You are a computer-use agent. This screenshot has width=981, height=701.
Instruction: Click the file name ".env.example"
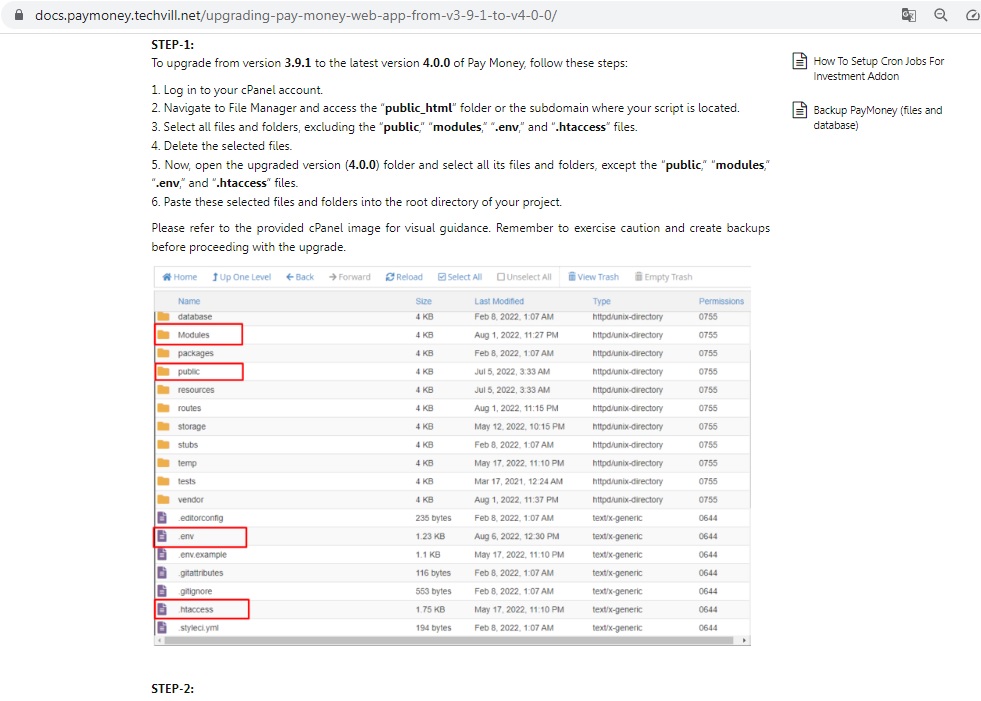pos(202,555)
